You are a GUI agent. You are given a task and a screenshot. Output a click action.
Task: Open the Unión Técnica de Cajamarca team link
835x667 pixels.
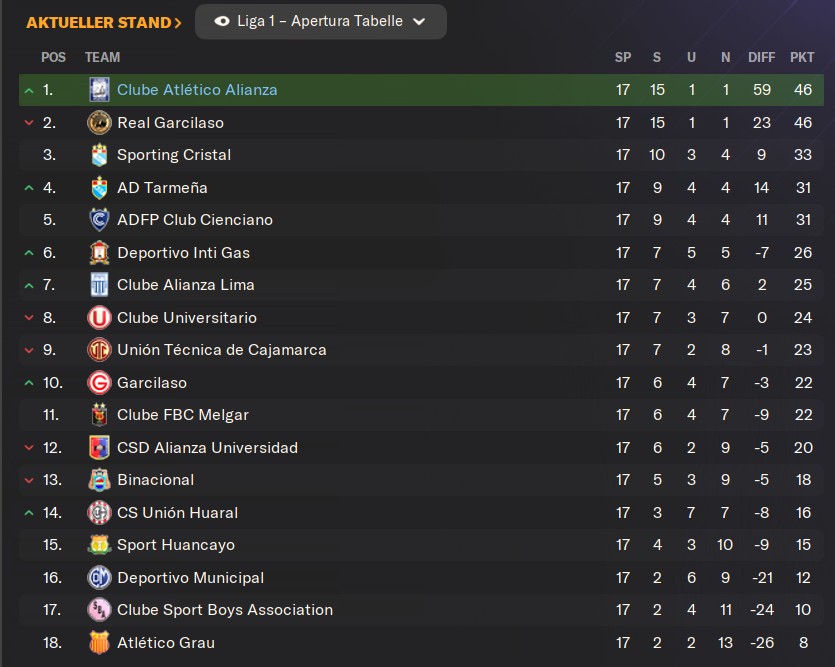pyautogui.click(x=222, y=350)
